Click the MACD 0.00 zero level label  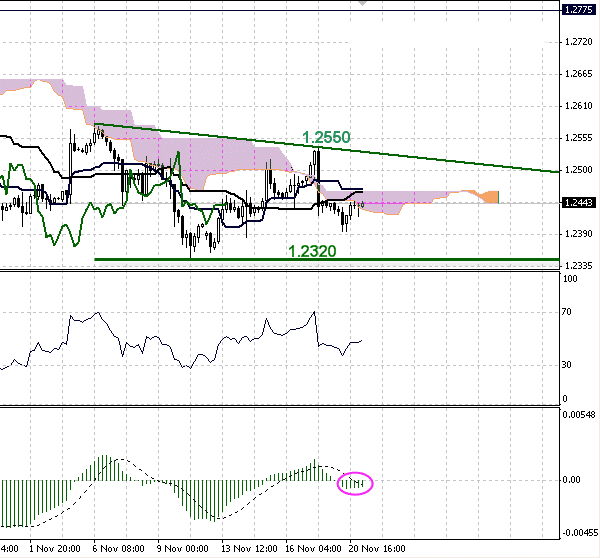click(x=571, y=480)
